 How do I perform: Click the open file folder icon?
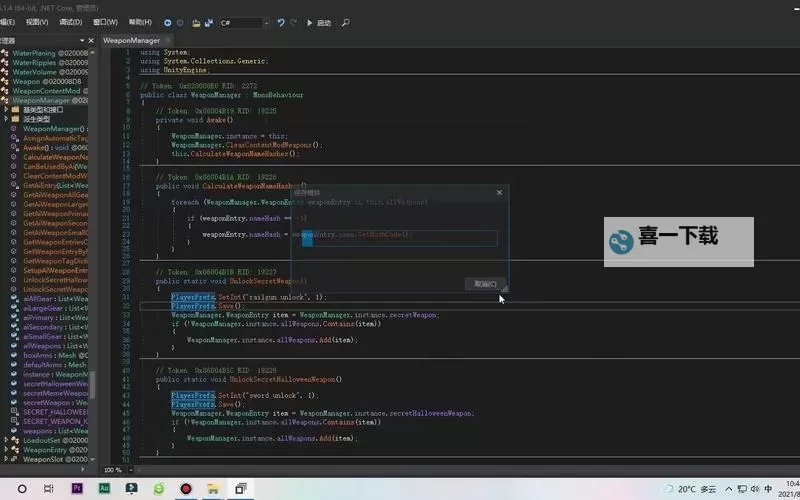pyautogui.click(x=195, y=22)
